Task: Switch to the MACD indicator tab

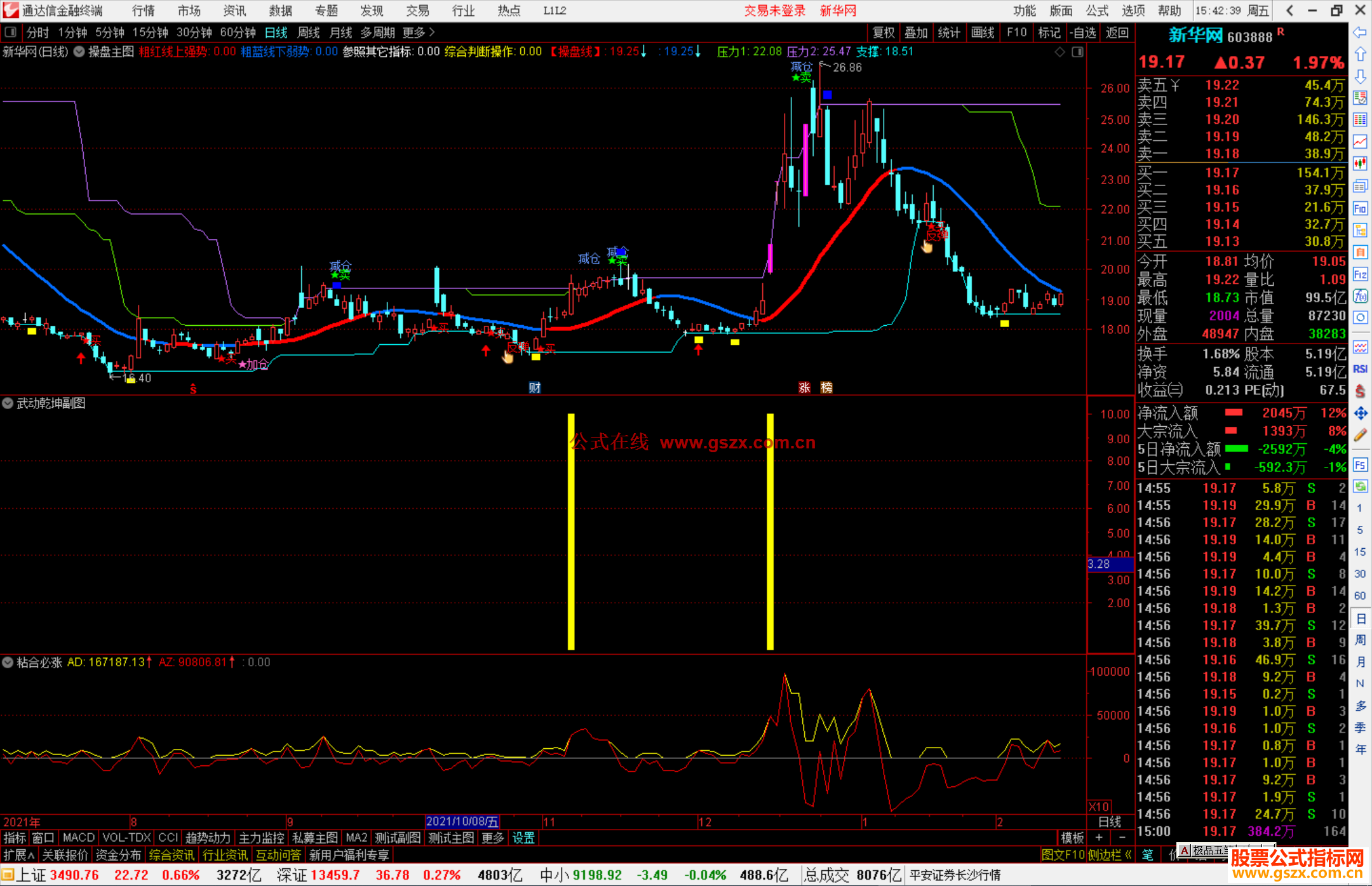Action: tap(79, 838)
